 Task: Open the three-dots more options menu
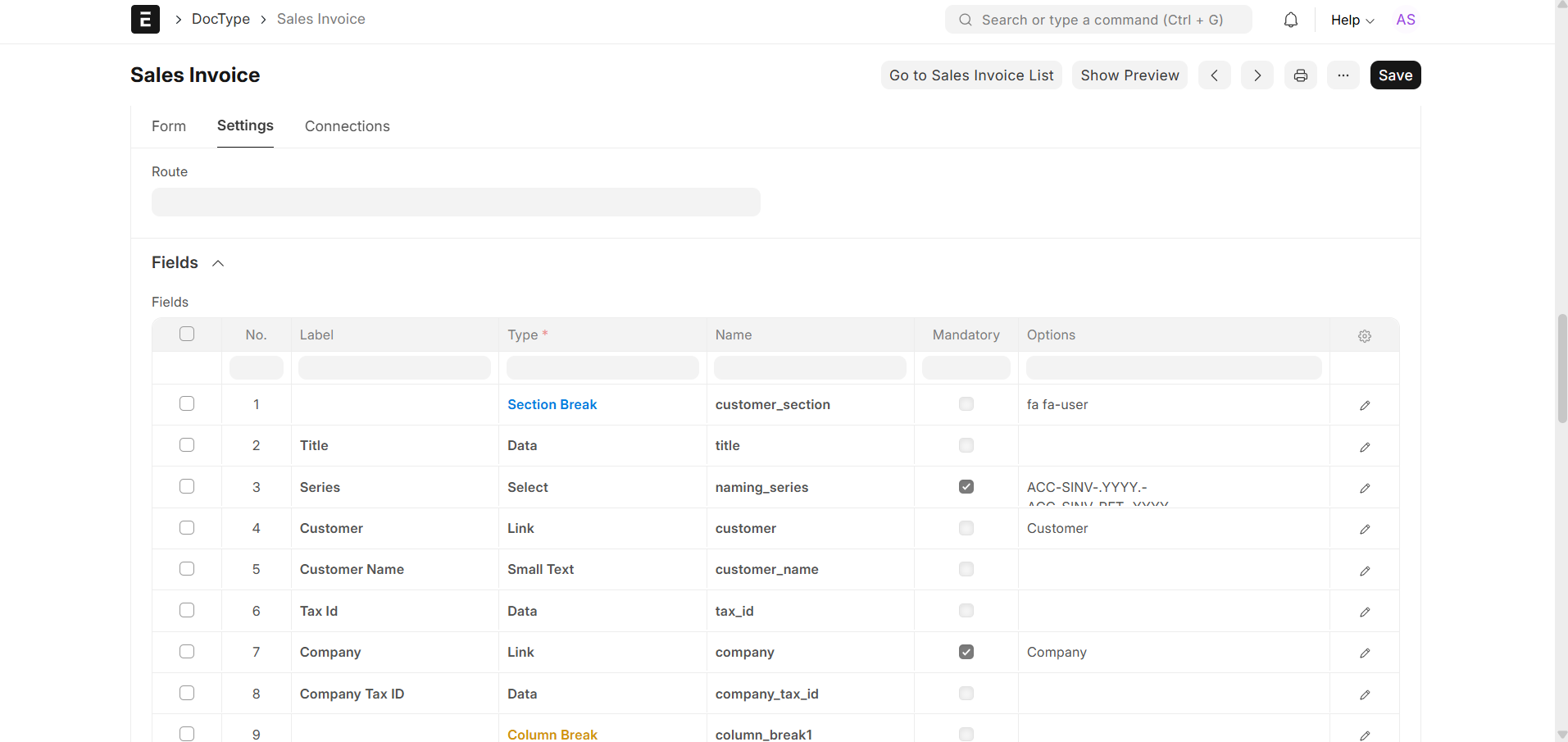[1343, 75]
